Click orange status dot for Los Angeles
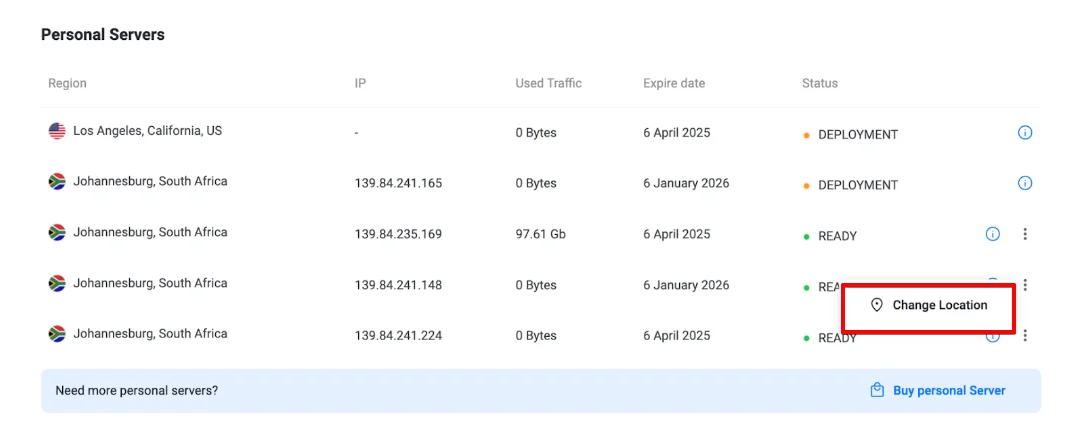 [806, 135]
